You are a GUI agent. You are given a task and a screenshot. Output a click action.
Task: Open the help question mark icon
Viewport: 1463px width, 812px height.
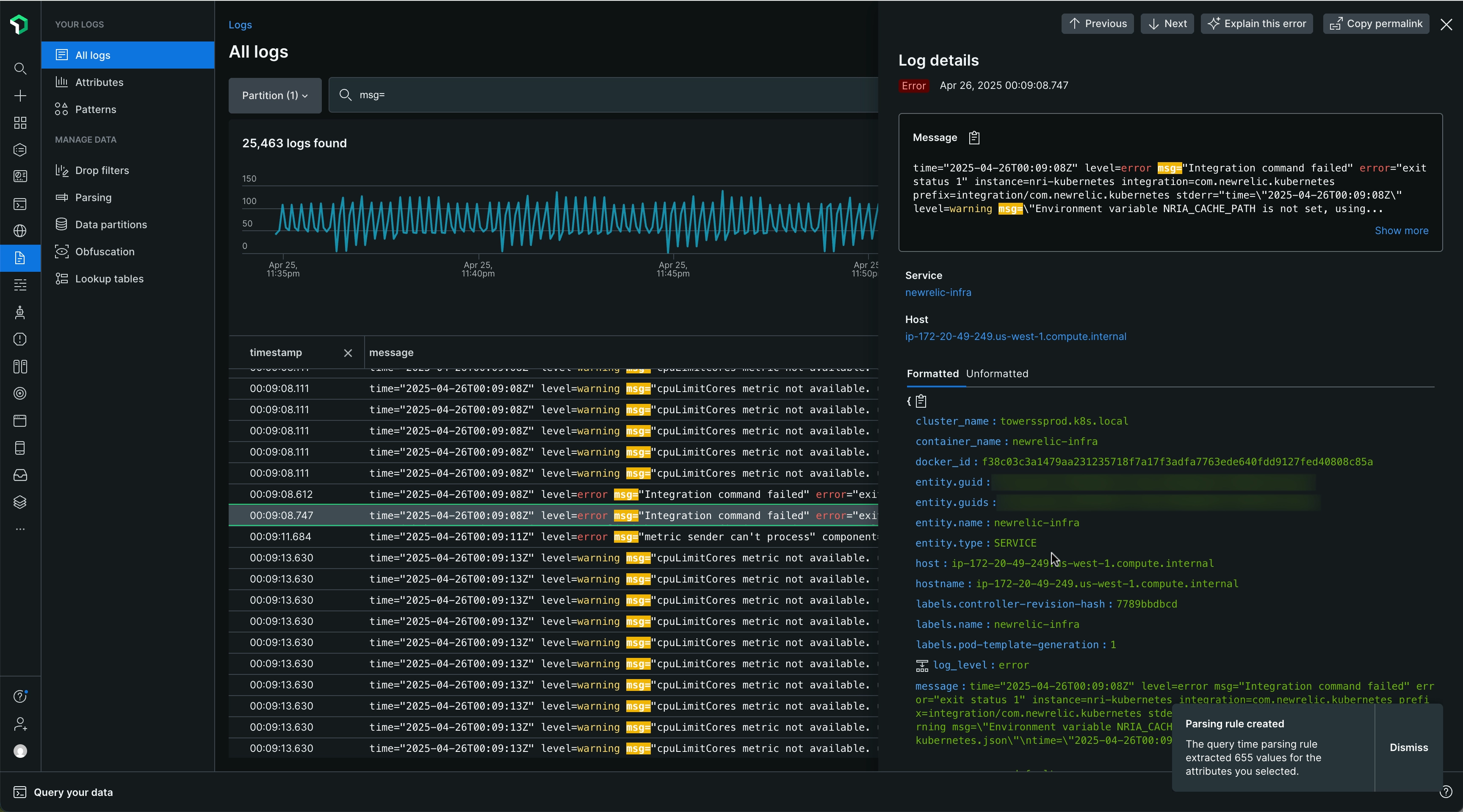click(20, 696)
